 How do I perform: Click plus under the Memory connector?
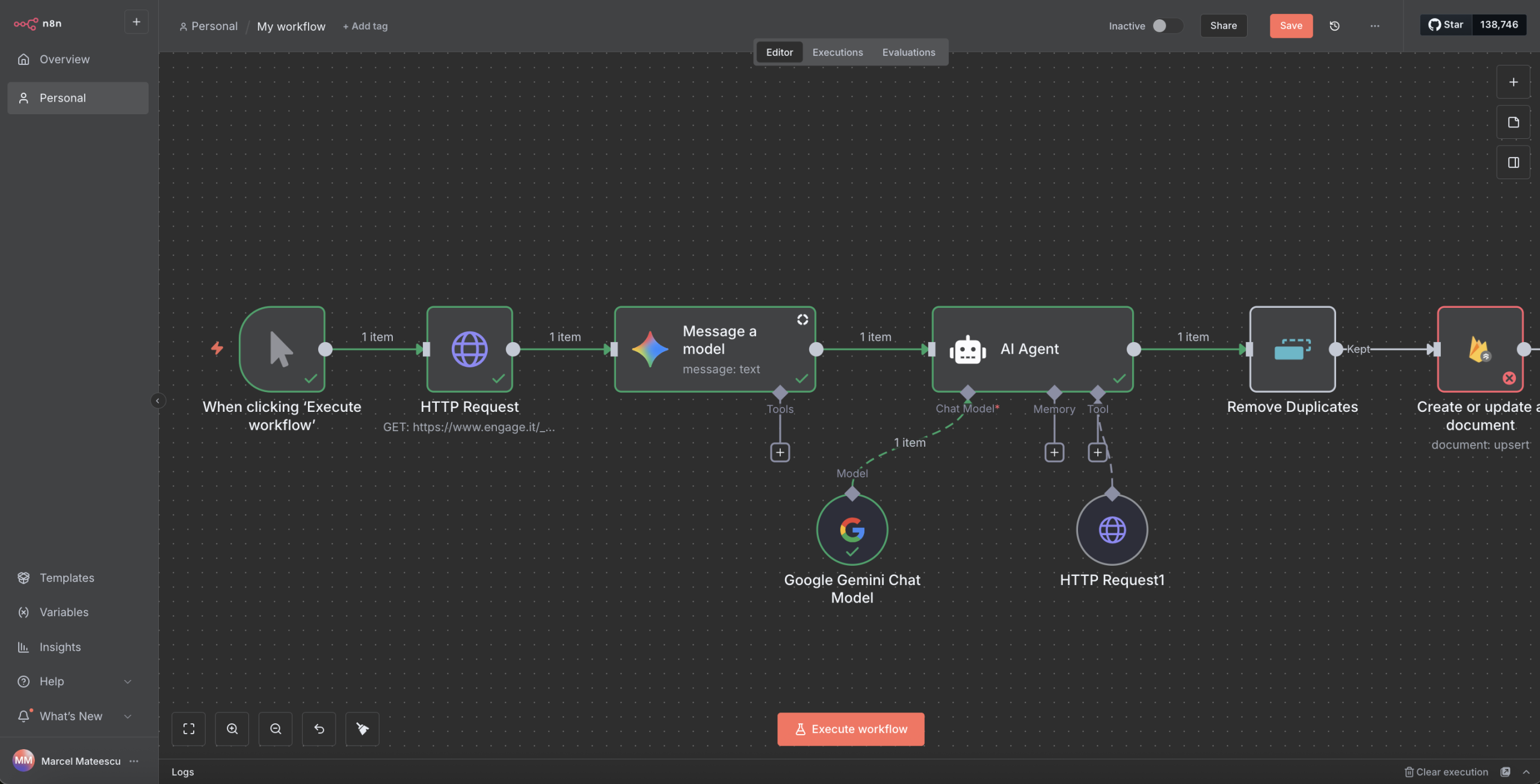tap(1054, 452)
